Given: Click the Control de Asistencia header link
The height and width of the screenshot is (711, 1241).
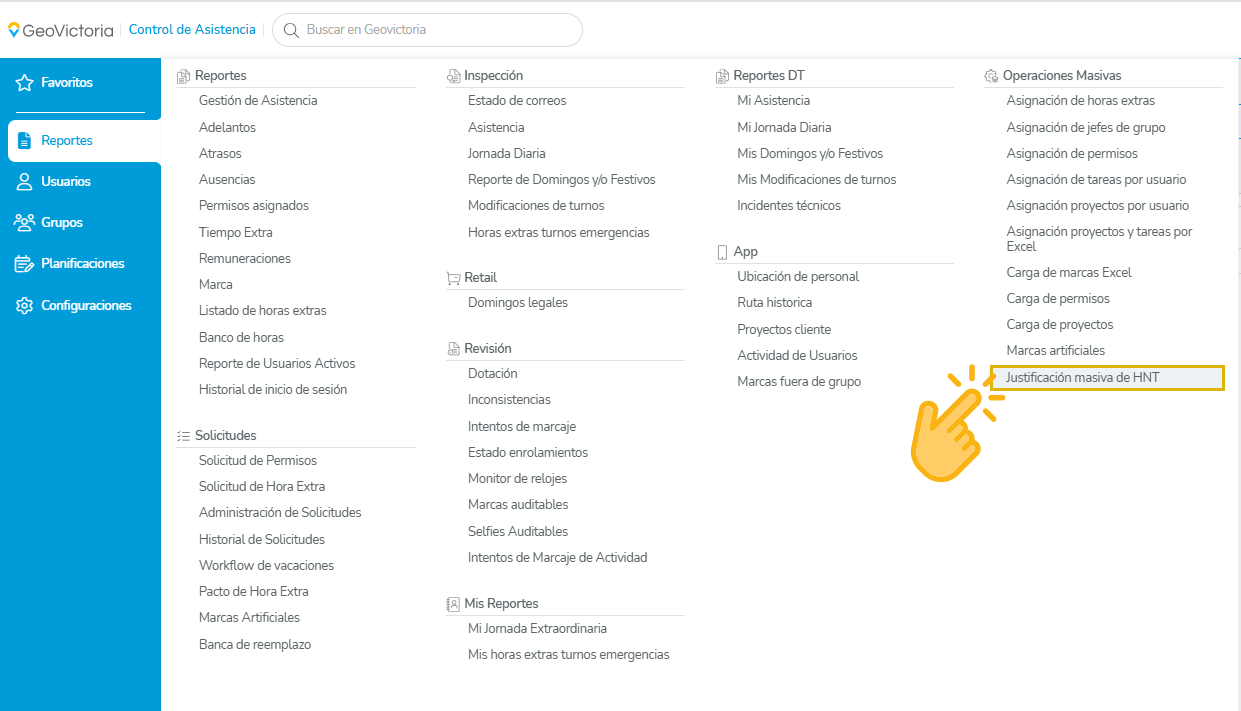Looking at the screenshot, I should click(192, 30).
